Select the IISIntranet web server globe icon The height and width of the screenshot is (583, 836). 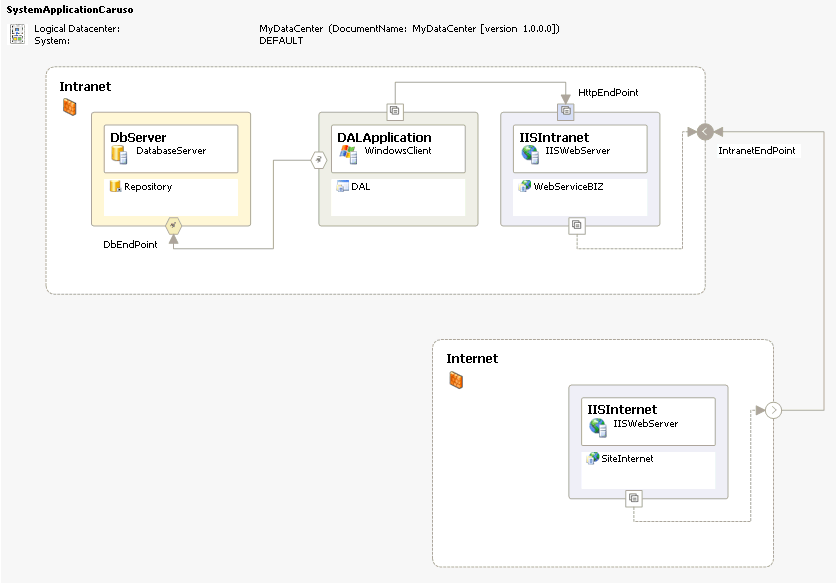pos(530,154)
